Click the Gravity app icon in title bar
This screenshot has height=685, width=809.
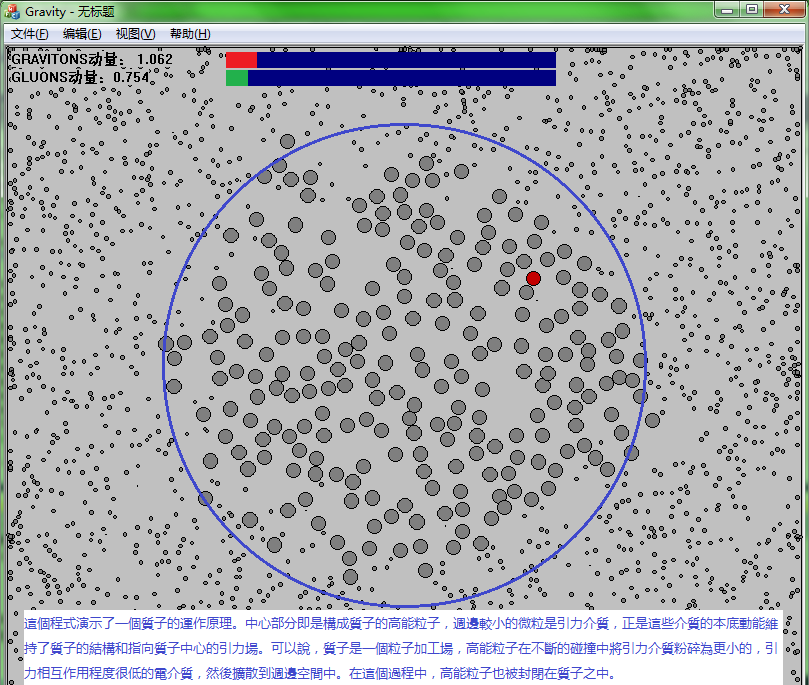click(11, 11)
